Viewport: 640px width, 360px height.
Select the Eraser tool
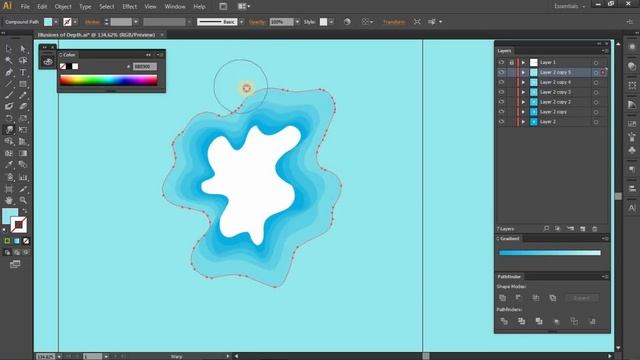coord(23,107)
